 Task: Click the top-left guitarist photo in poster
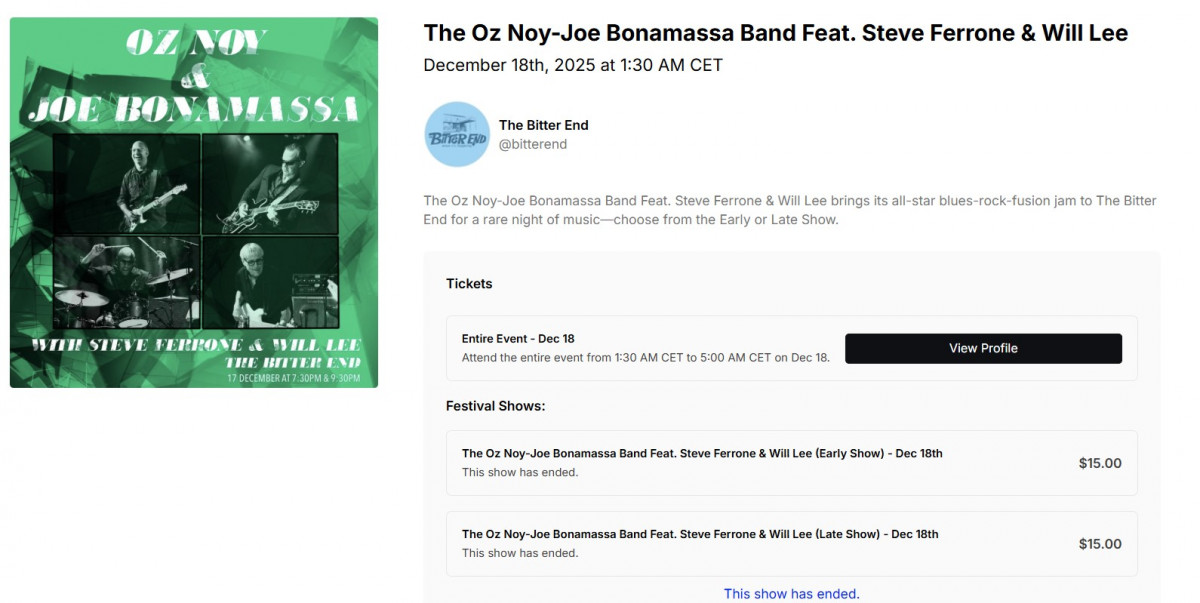point(126,183)
